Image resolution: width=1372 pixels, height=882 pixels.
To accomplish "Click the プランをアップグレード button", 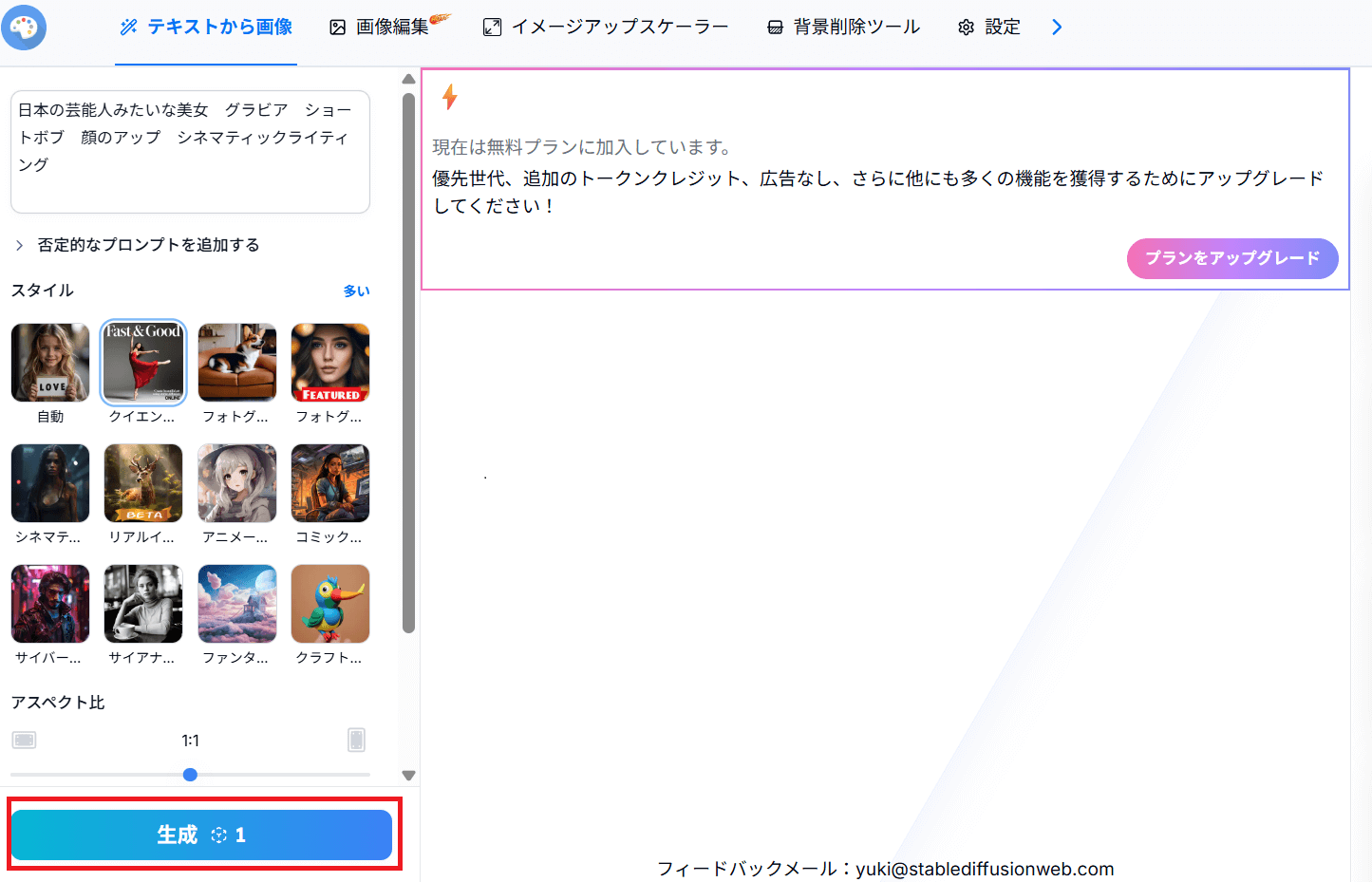I will click(1231, 258).
